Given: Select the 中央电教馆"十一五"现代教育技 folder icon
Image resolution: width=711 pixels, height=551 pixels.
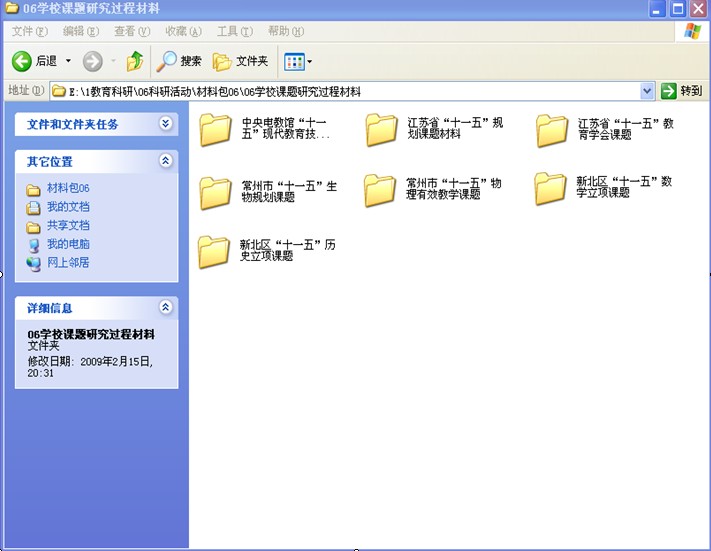Looking at the screenshot, I should (x=215, y=130).
